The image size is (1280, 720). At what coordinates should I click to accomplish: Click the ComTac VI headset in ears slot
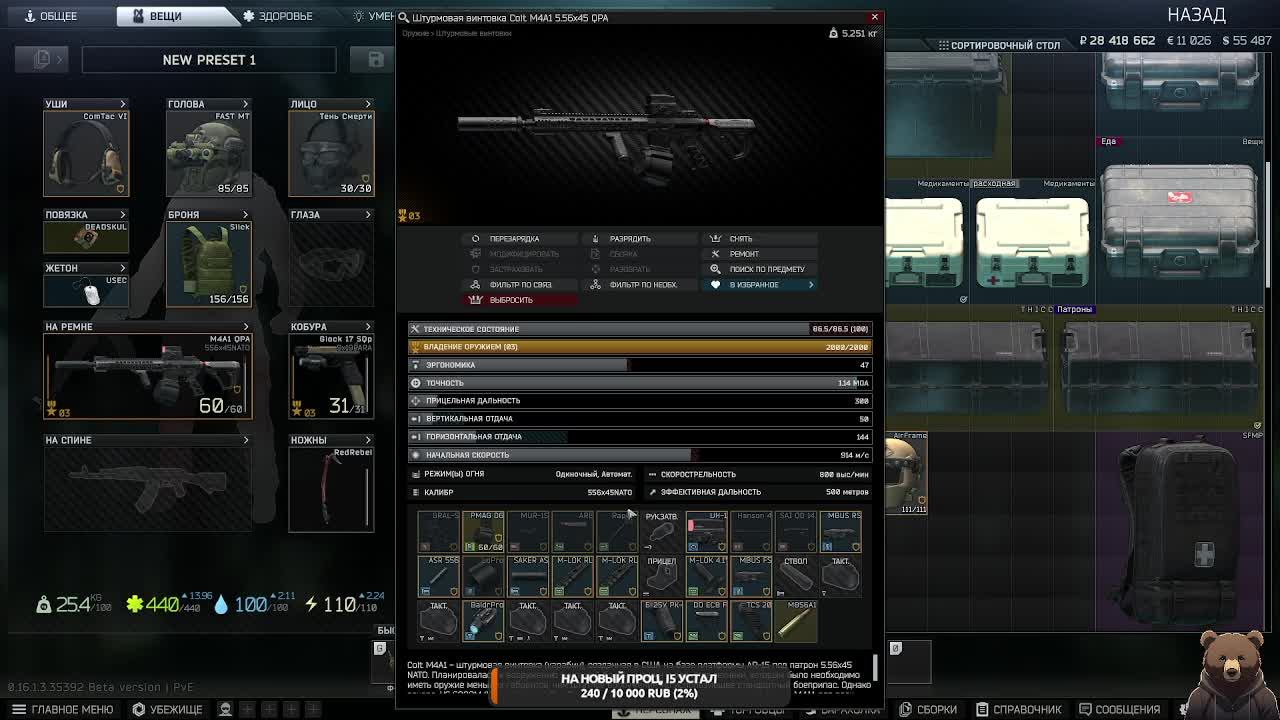coord(86,153)
